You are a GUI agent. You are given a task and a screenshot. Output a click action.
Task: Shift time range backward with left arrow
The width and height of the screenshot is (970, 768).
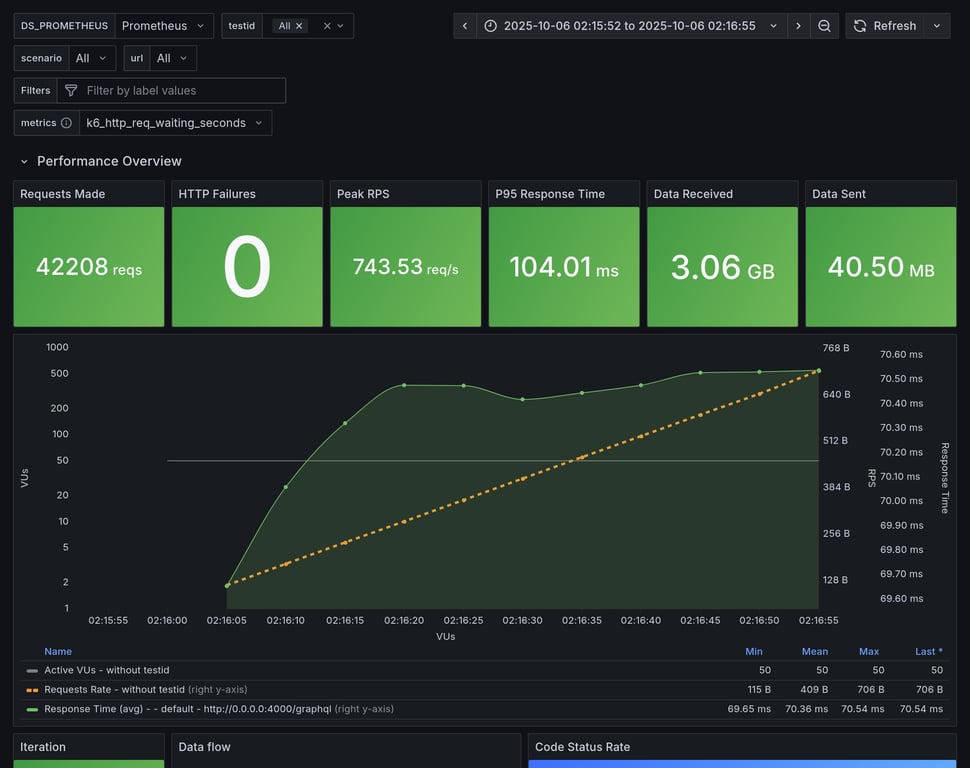pos(465,26)
